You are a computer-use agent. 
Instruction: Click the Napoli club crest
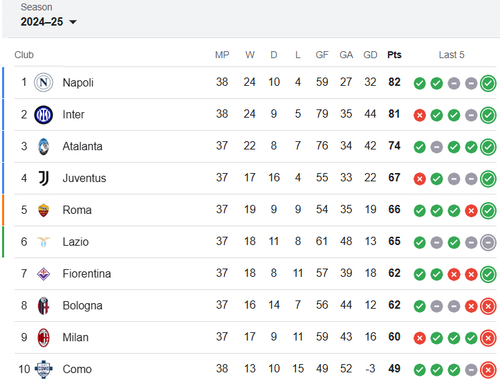(x=43, y=82)
